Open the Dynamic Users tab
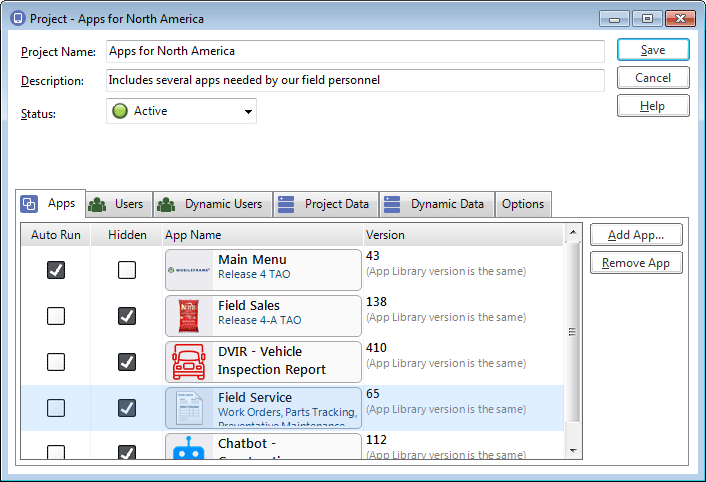 point(213,204)
